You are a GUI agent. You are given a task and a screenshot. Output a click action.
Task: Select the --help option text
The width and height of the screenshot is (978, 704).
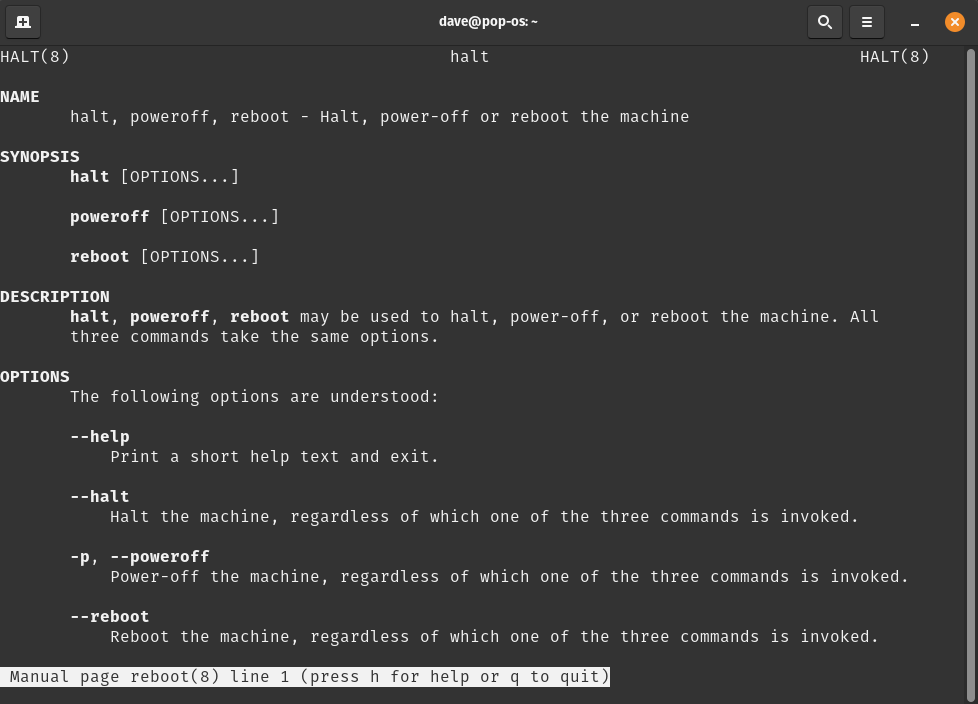tap(99, 436)
